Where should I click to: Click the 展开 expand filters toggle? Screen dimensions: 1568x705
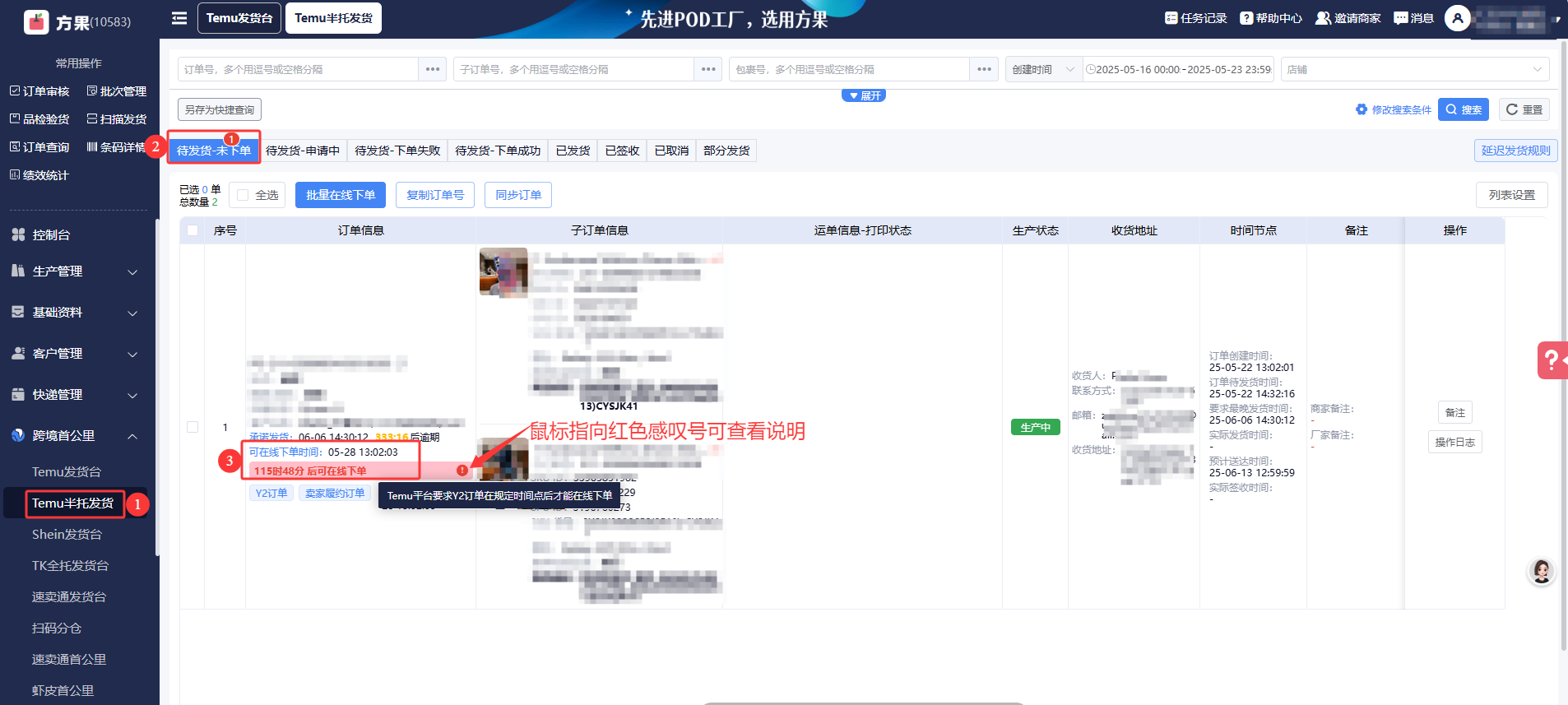tap(864, 95)
